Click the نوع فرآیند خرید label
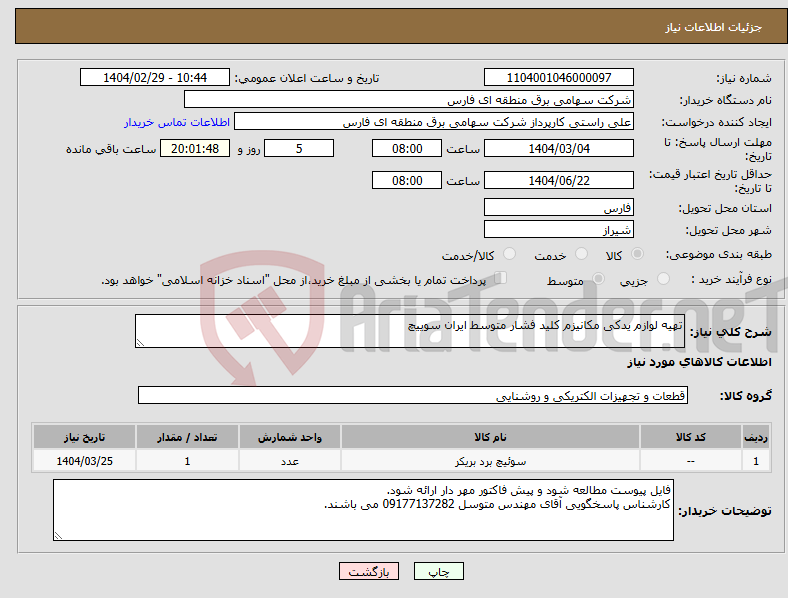This screenshot has width=788, height=598. (x=732, y=279)
